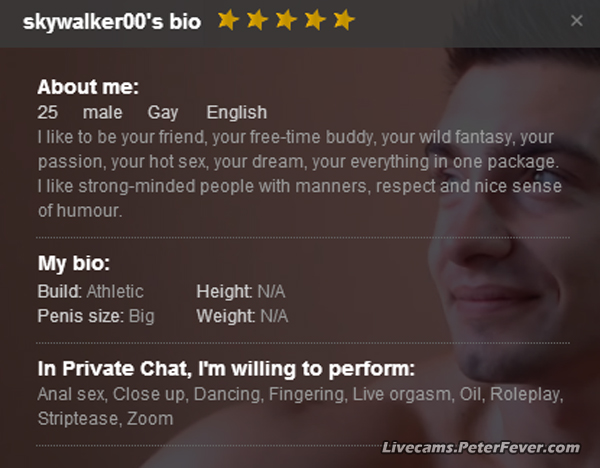
Task: Click the "Weight: N/A" field
Action: pos(242,316)
